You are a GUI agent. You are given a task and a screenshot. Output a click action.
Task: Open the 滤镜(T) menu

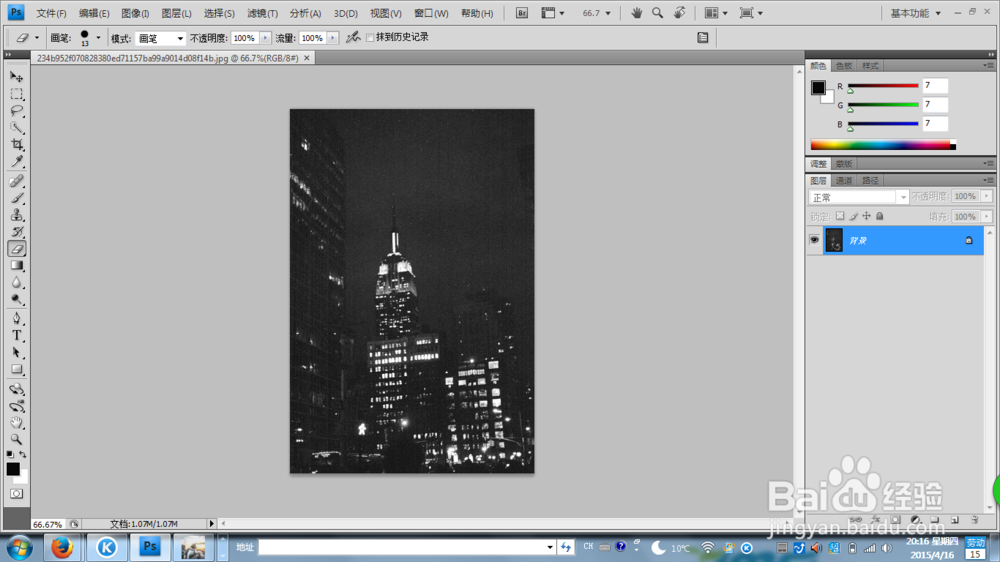click(x=262, y=13)
